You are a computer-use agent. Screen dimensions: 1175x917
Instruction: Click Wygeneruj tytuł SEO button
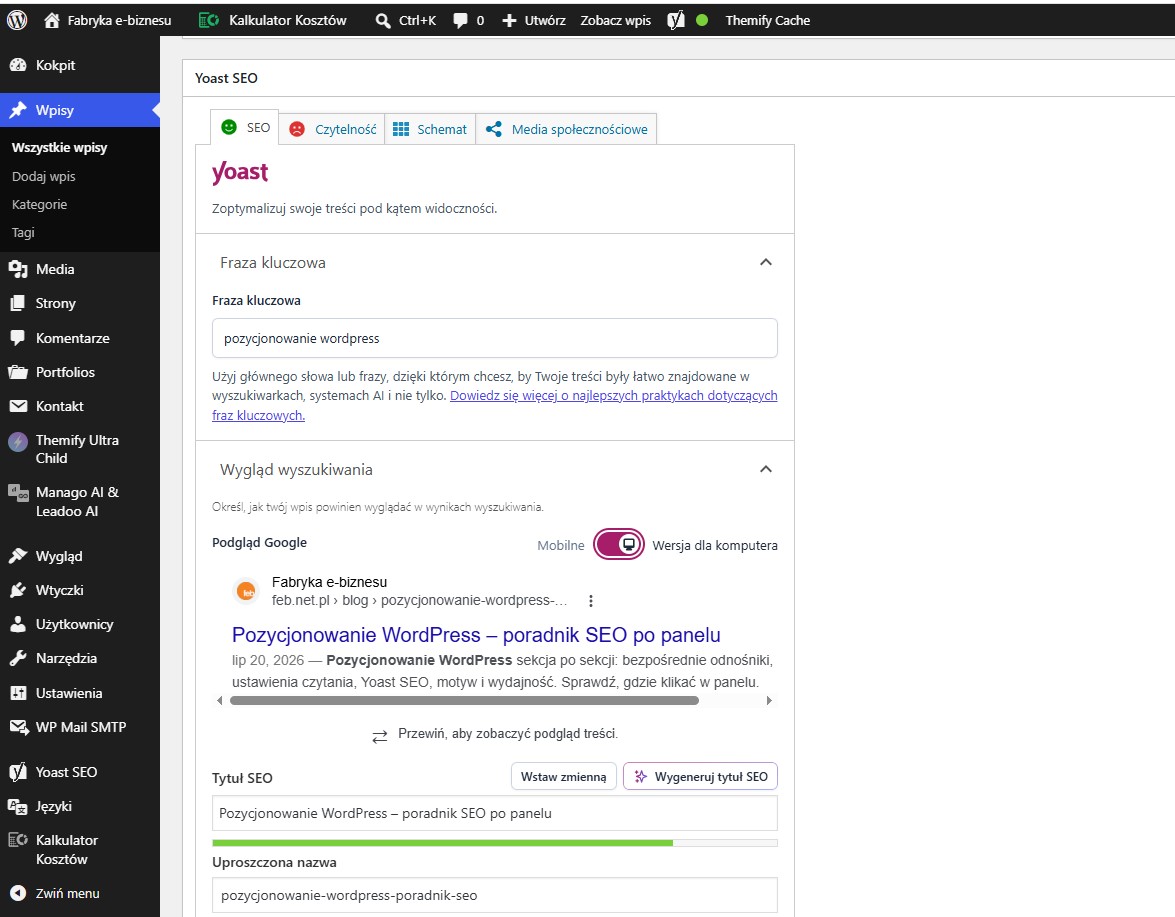coord(700,777)
